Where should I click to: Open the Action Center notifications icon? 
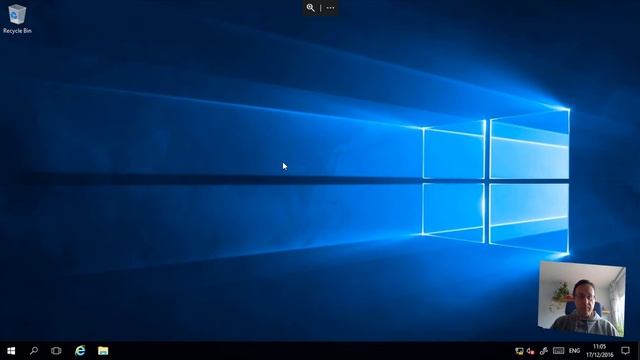click(625, 351)
